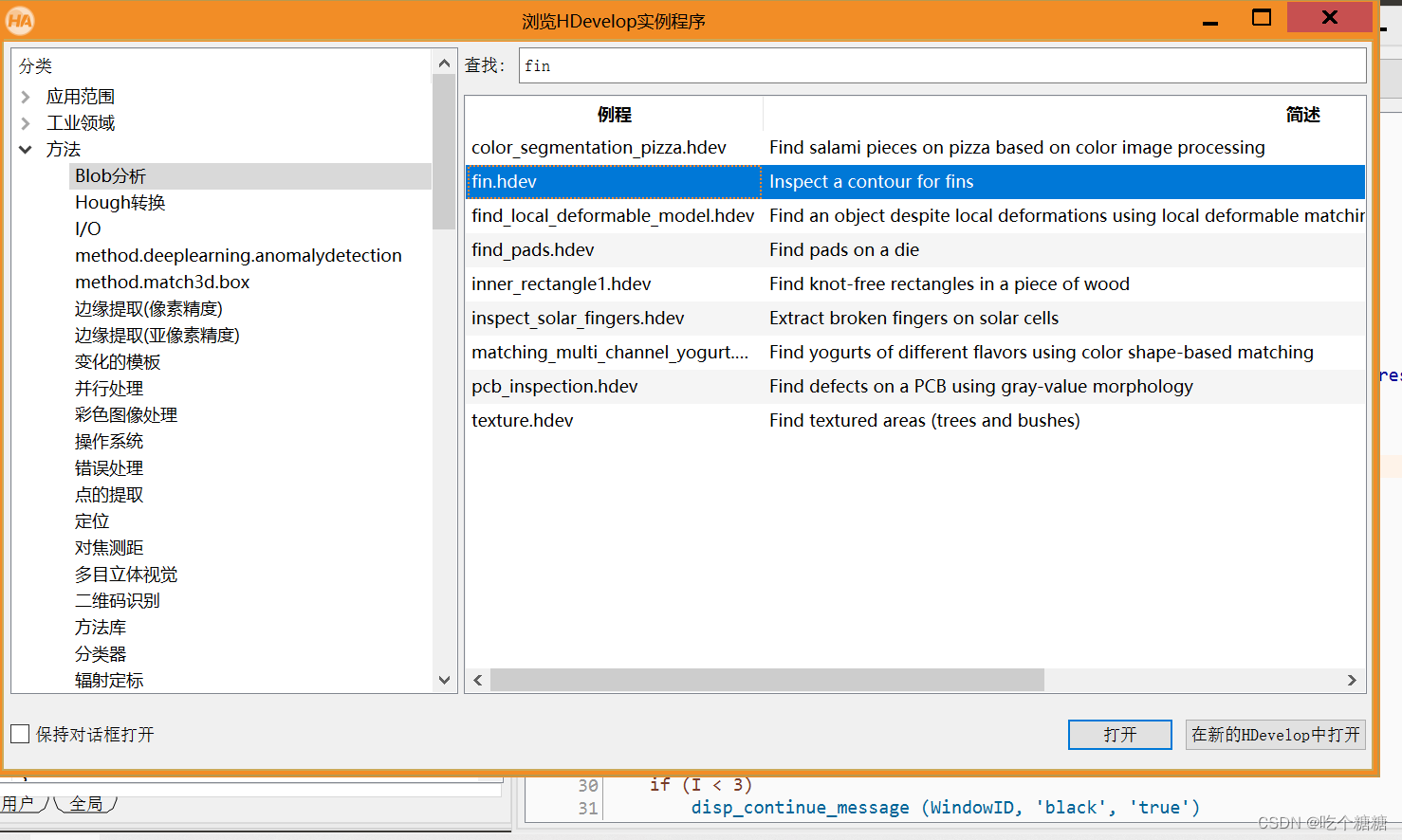1402x840 pixels.
Task: Select 并行处理 category
Action: tap(109, 389)
